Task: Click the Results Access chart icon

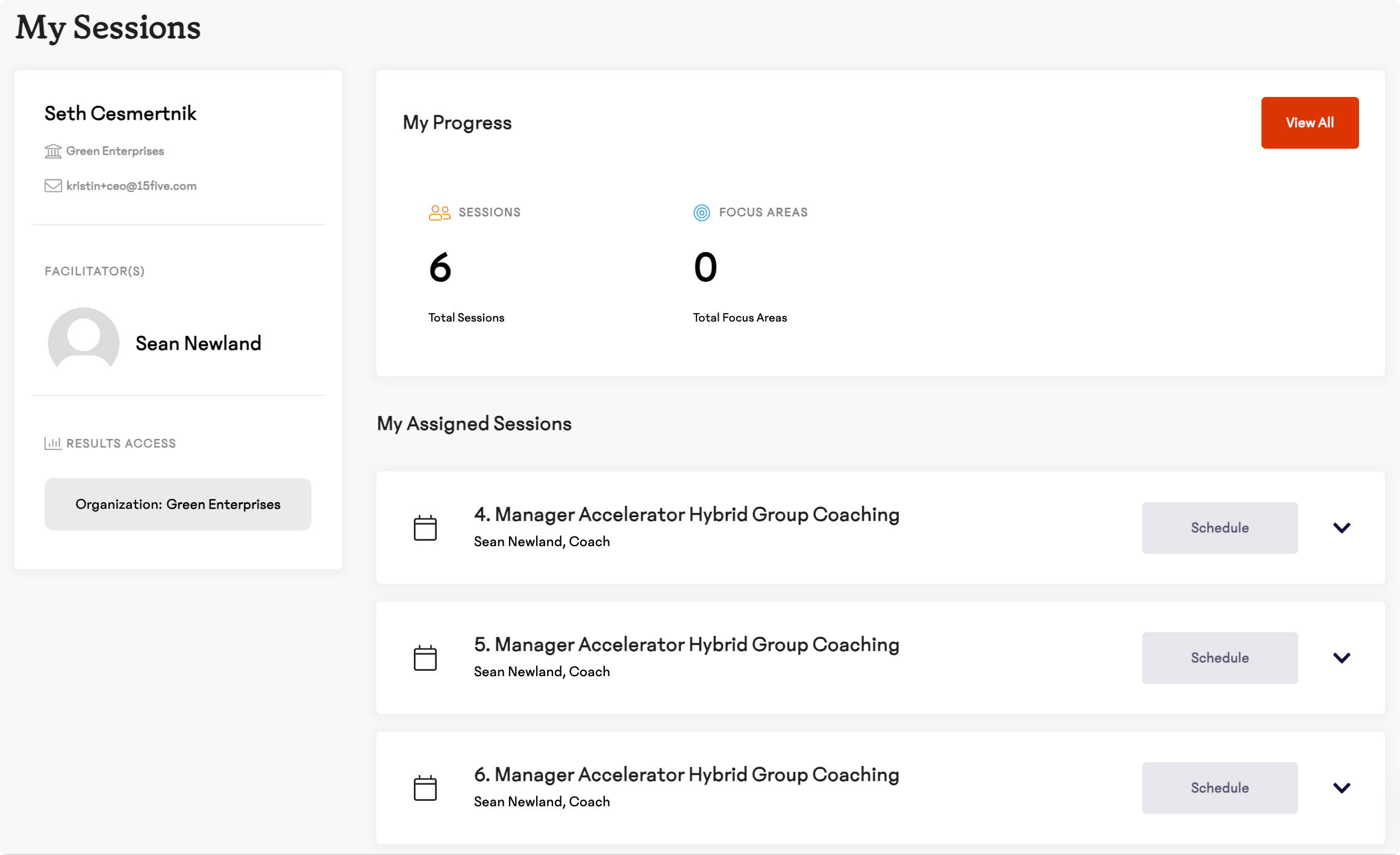Action: coord(53,444)
